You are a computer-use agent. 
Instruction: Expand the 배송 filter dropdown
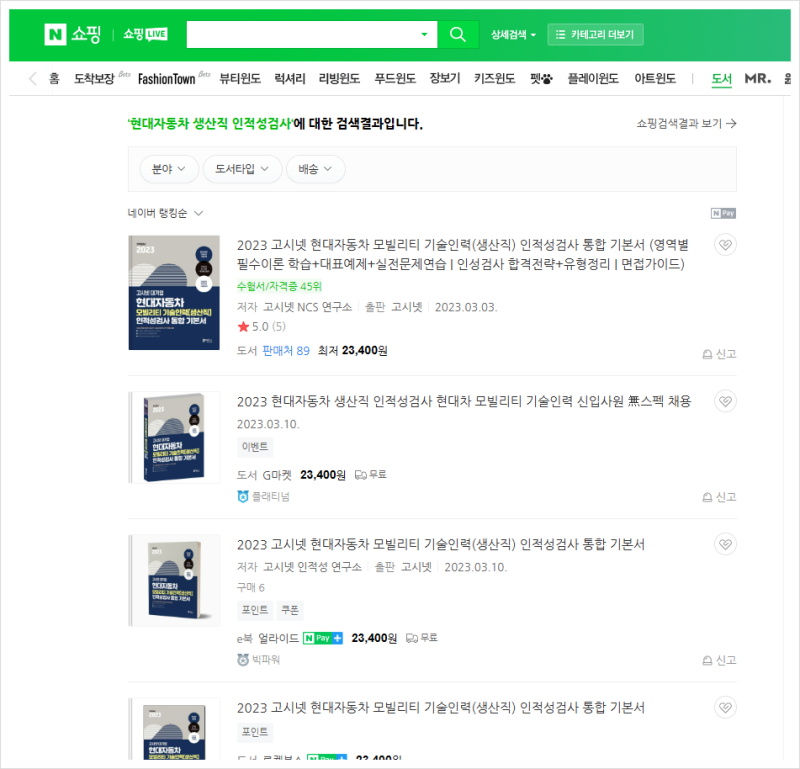point(315,169)
